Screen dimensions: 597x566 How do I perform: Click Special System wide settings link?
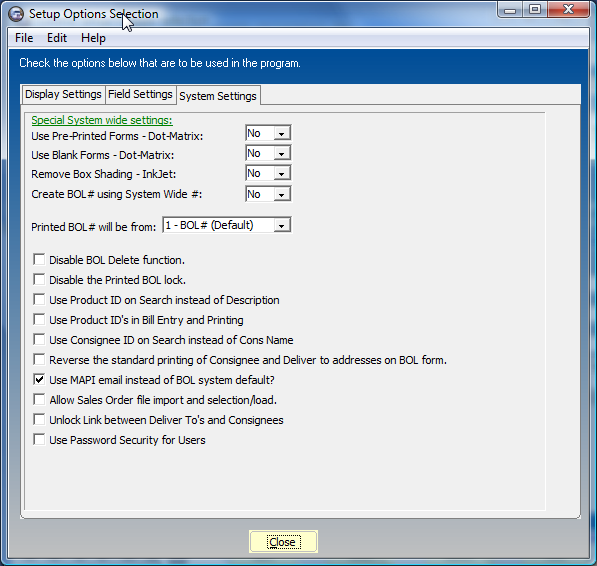102,120
